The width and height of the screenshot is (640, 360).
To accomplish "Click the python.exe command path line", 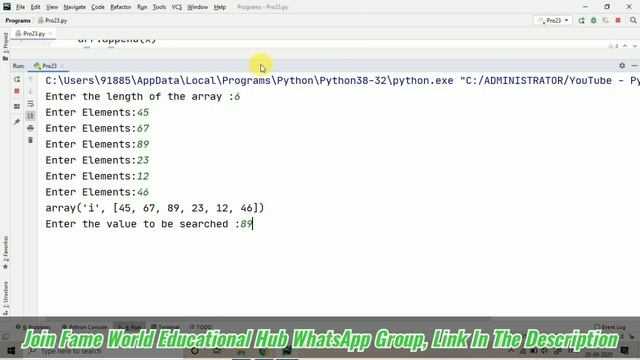I will coord(342,81).
